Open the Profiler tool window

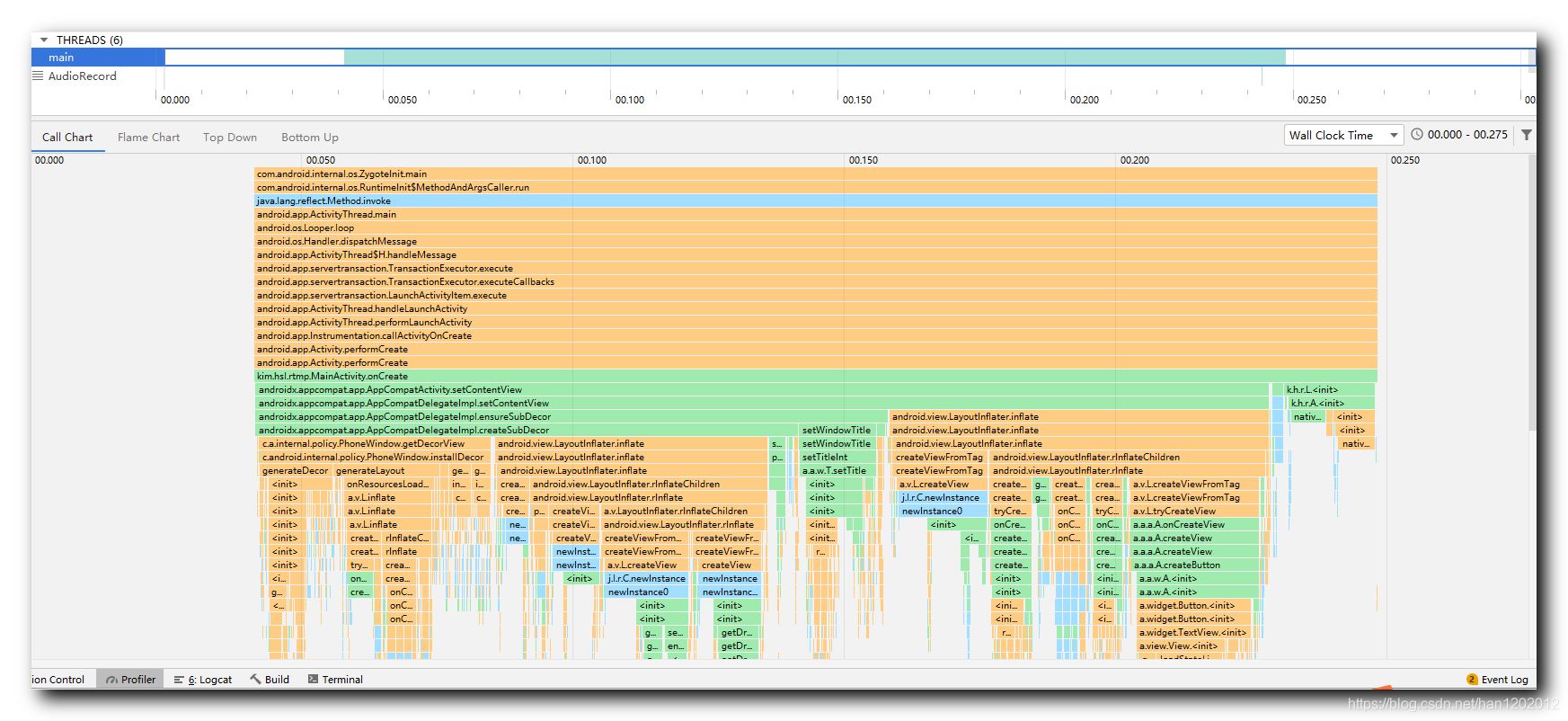130,680
